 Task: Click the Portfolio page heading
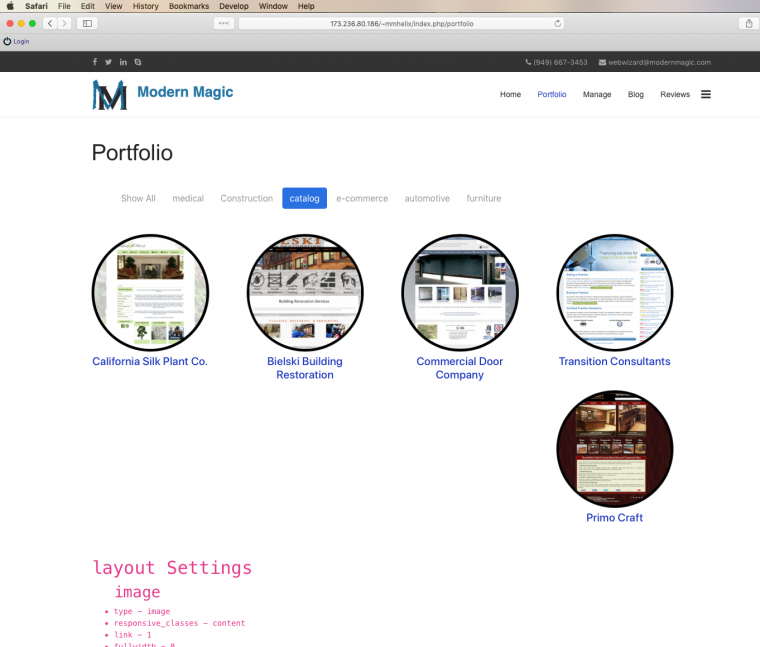pos(132,153)
